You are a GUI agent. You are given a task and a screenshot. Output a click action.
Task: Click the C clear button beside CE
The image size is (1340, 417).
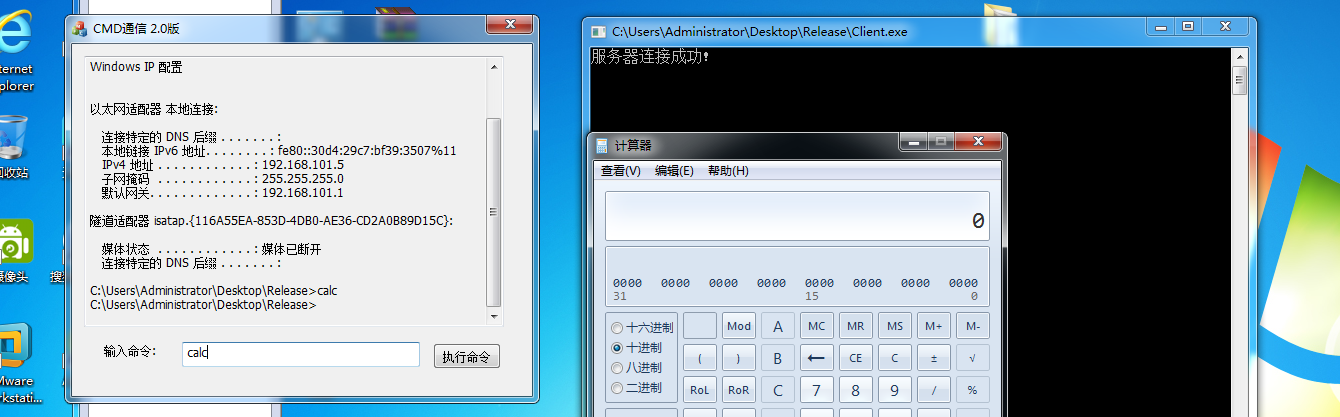pyautogui.click(x=894, y=358)
